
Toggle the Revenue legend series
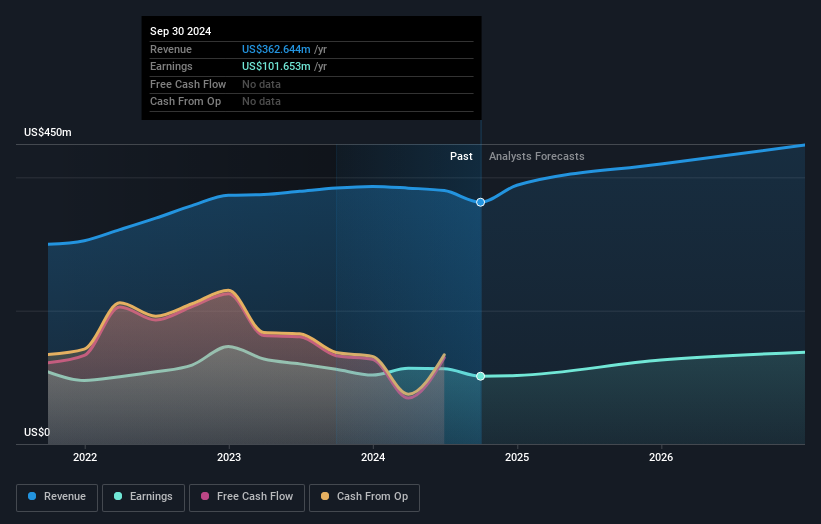coord(57,497)
